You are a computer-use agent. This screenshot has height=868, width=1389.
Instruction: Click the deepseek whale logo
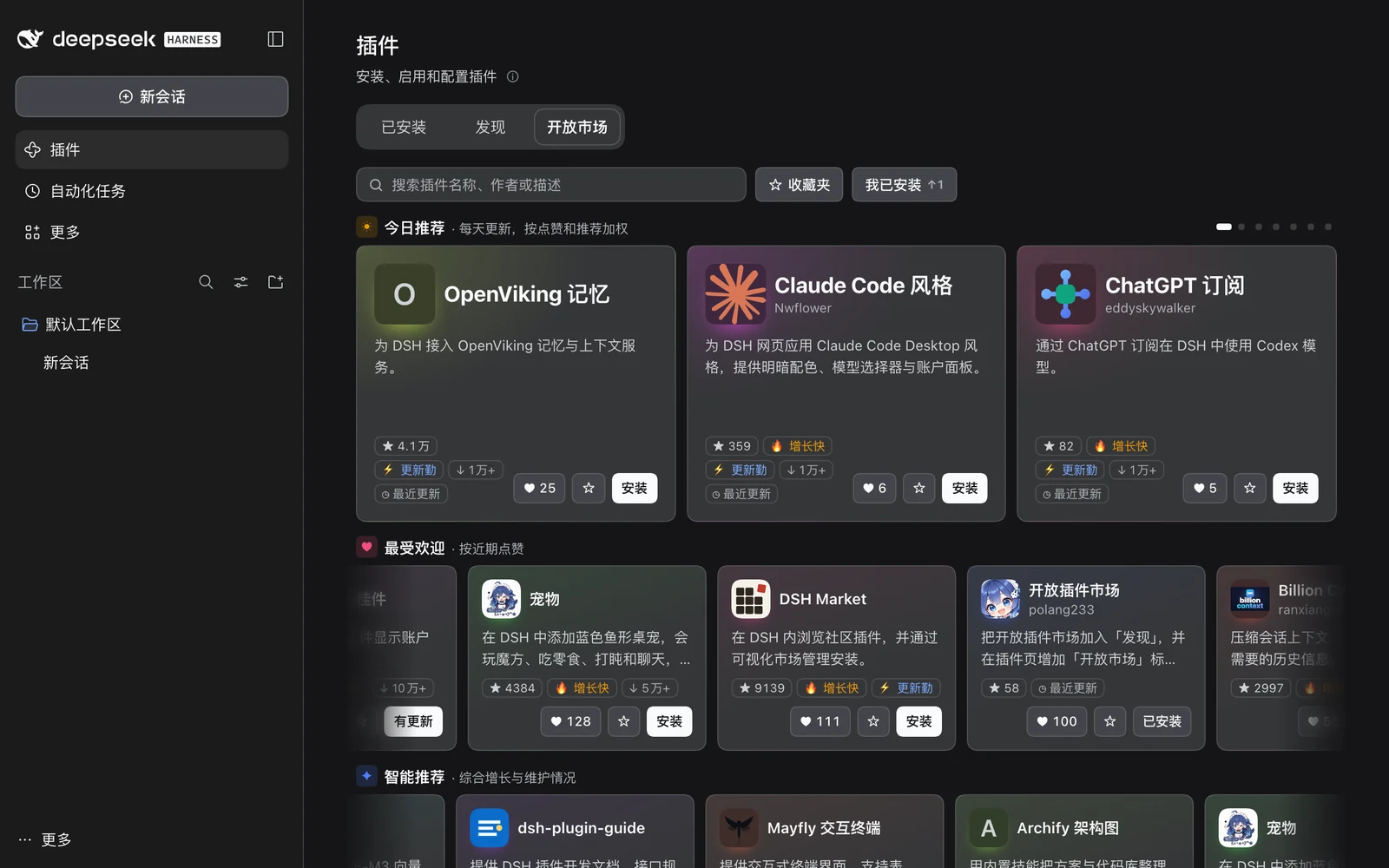point(30,39)
